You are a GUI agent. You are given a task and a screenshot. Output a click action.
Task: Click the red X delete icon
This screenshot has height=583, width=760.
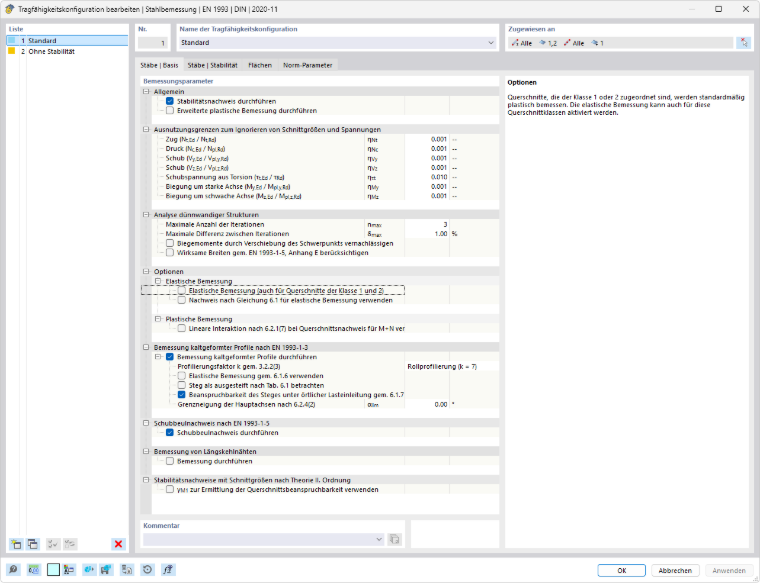tap(118, 544)
